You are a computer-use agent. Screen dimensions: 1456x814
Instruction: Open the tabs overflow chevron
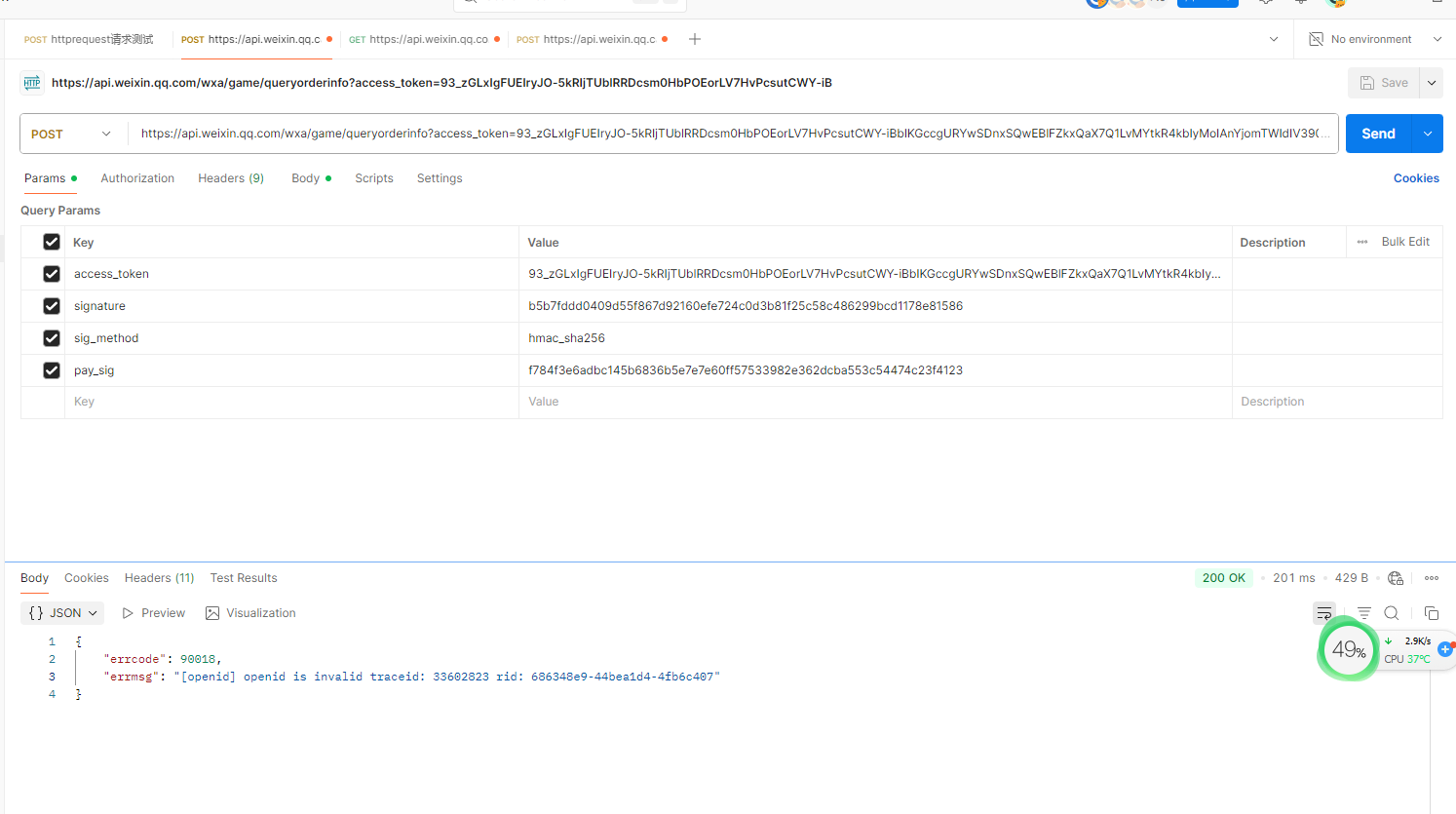1274,39
